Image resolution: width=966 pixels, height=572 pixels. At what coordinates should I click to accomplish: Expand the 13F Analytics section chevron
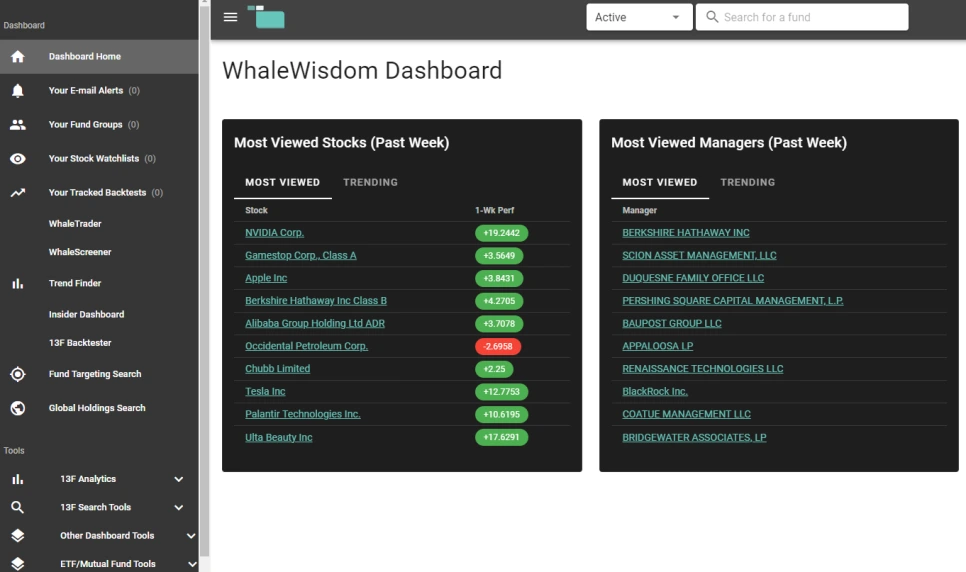(x=179, y=479)
